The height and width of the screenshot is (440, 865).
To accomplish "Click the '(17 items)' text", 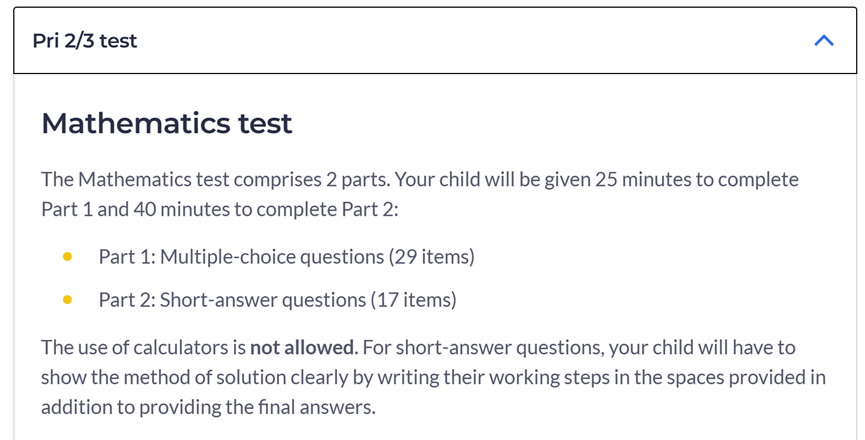I will (x=413, y=300).
